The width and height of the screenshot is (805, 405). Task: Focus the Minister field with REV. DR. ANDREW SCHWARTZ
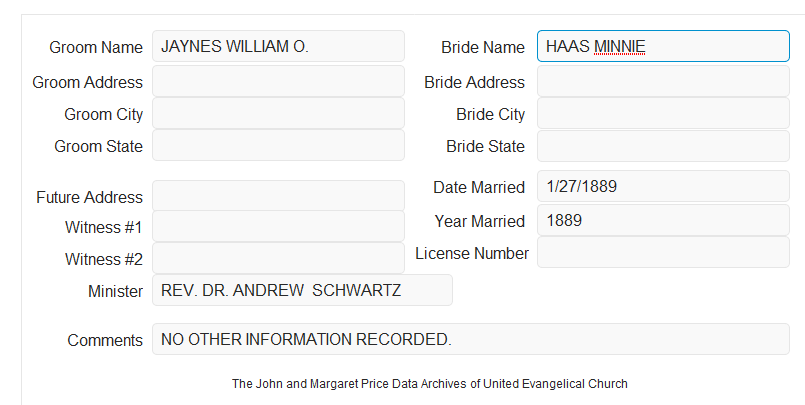(x=302, y=290)
